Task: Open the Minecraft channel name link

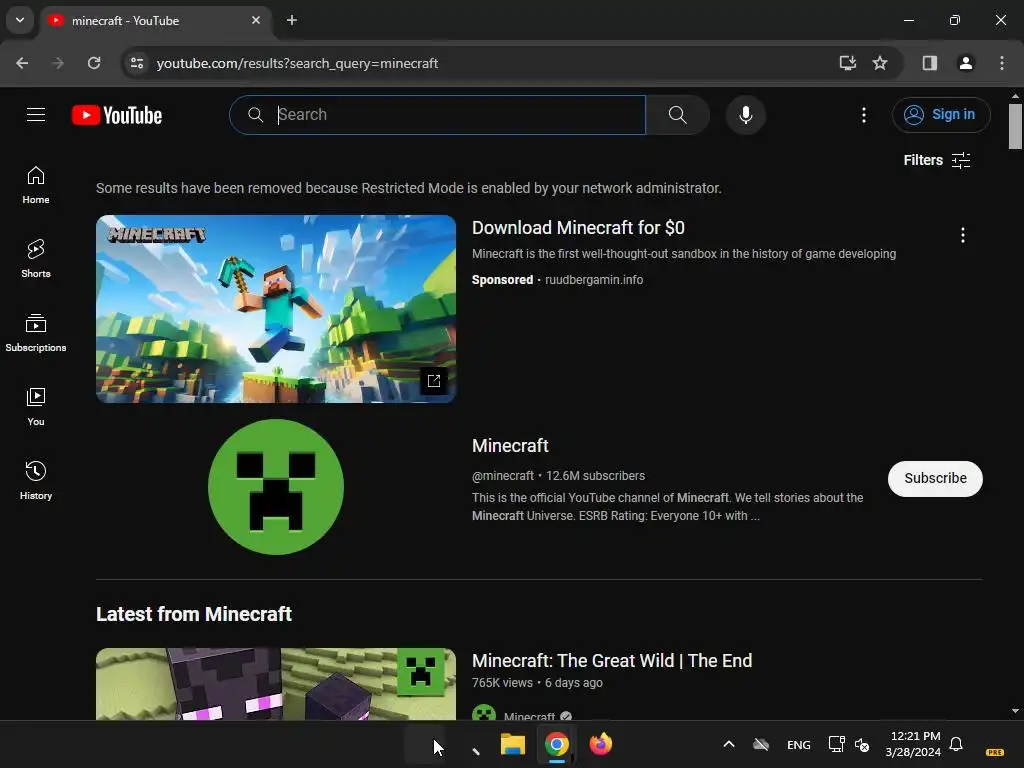Action: tap(510, 446)
